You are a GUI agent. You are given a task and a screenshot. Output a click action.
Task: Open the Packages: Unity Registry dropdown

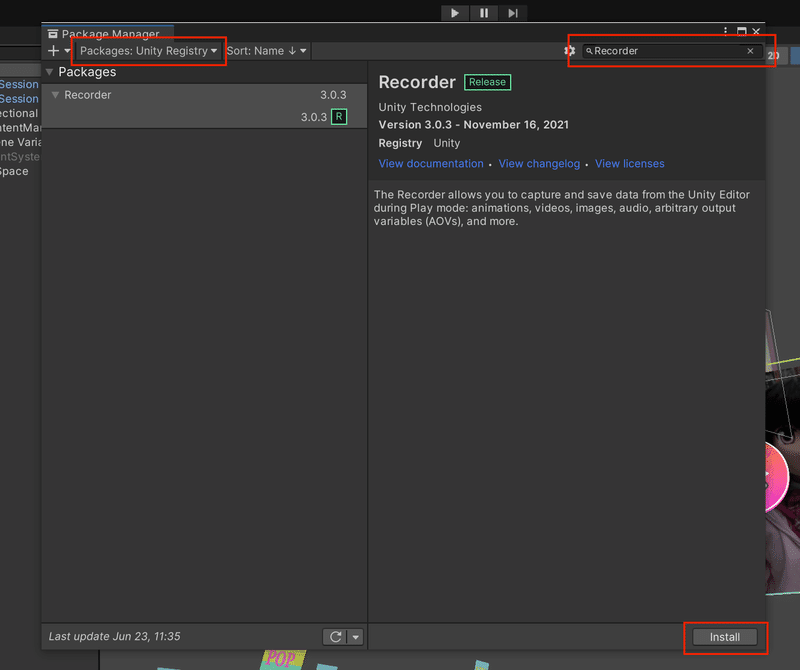pyautogui.click(x=148, y=51)
